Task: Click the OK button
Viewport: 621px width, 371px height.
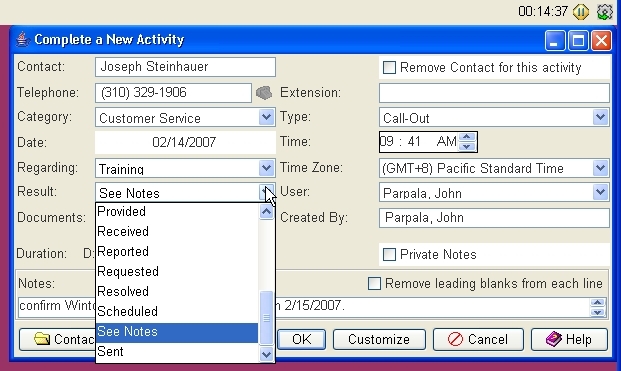Action: 301,339
